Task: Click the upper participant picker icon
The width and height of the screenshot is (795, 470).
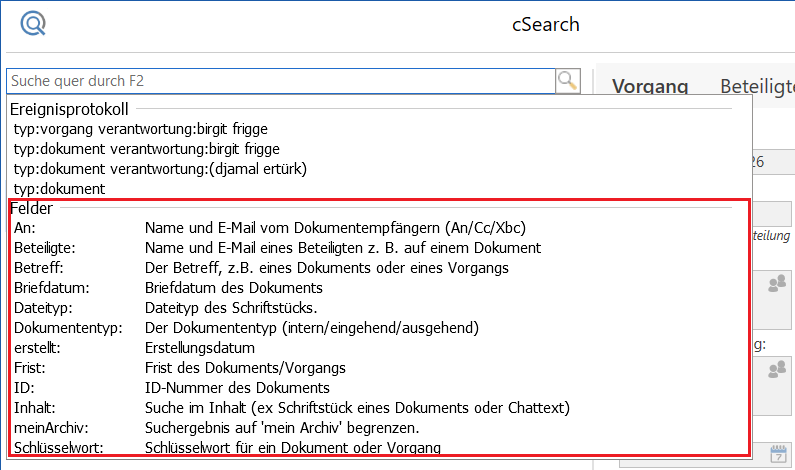Action: (x=777, y=283)
